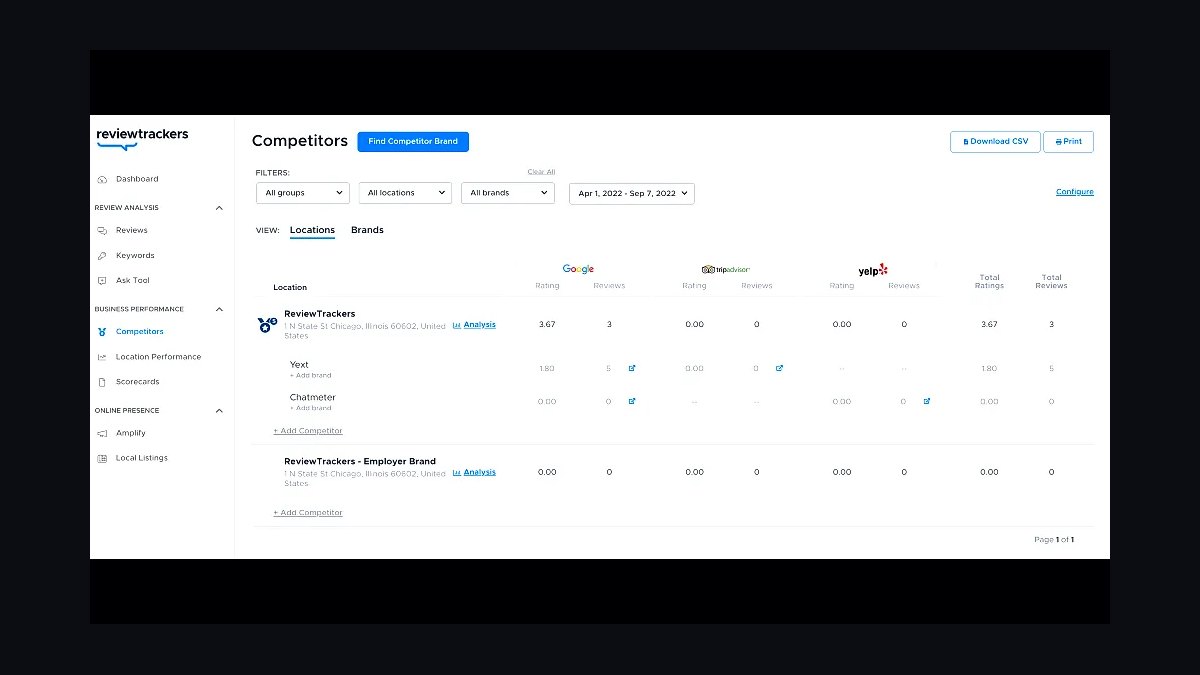Click the Total Reviews column header
The height and width of the screenshot is (675, 1200).
click(x=1052, y=282)
